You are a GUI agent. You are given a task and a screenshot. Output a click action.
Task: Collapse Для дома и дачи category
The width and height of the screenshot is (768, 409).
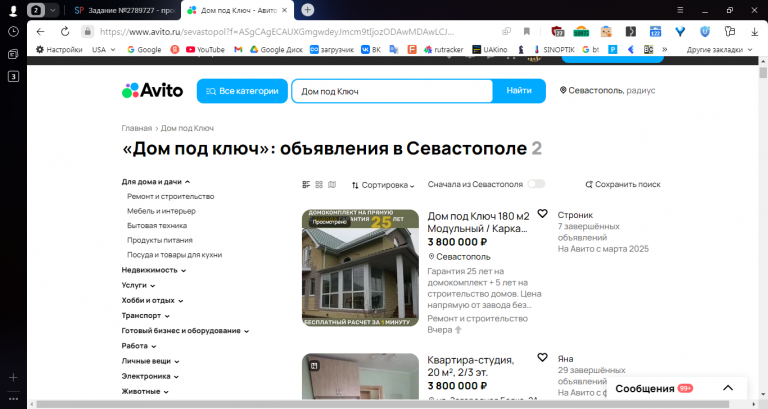[156, 182]
